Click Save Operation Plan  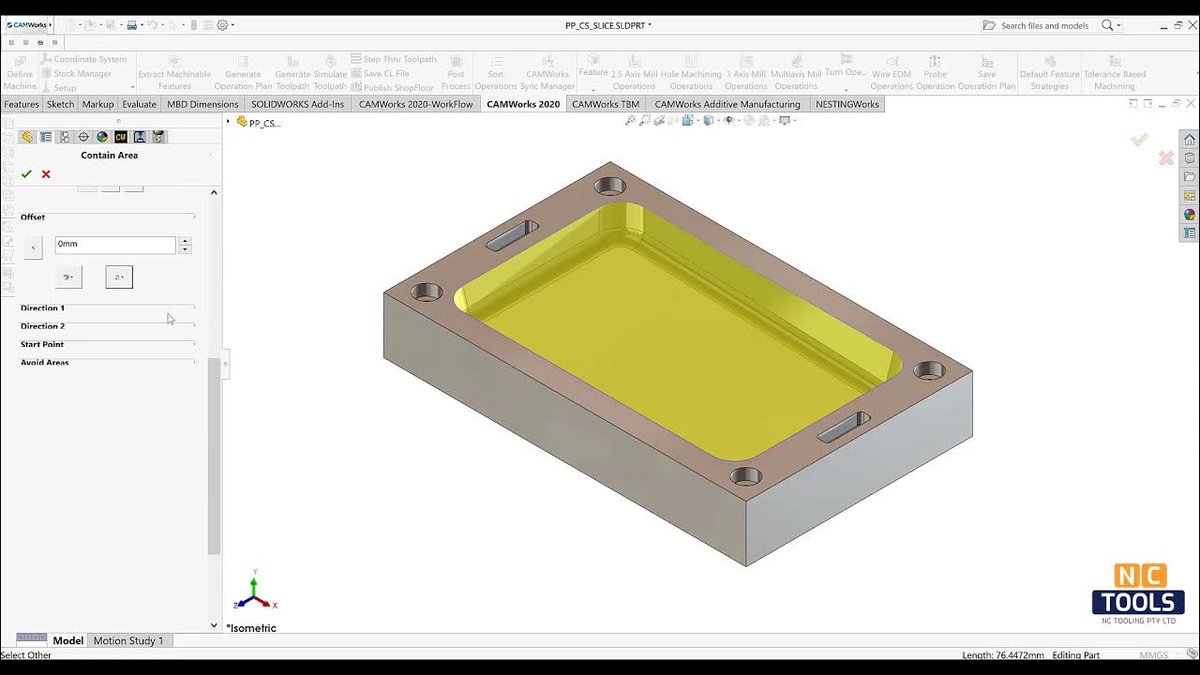(986, 73)
